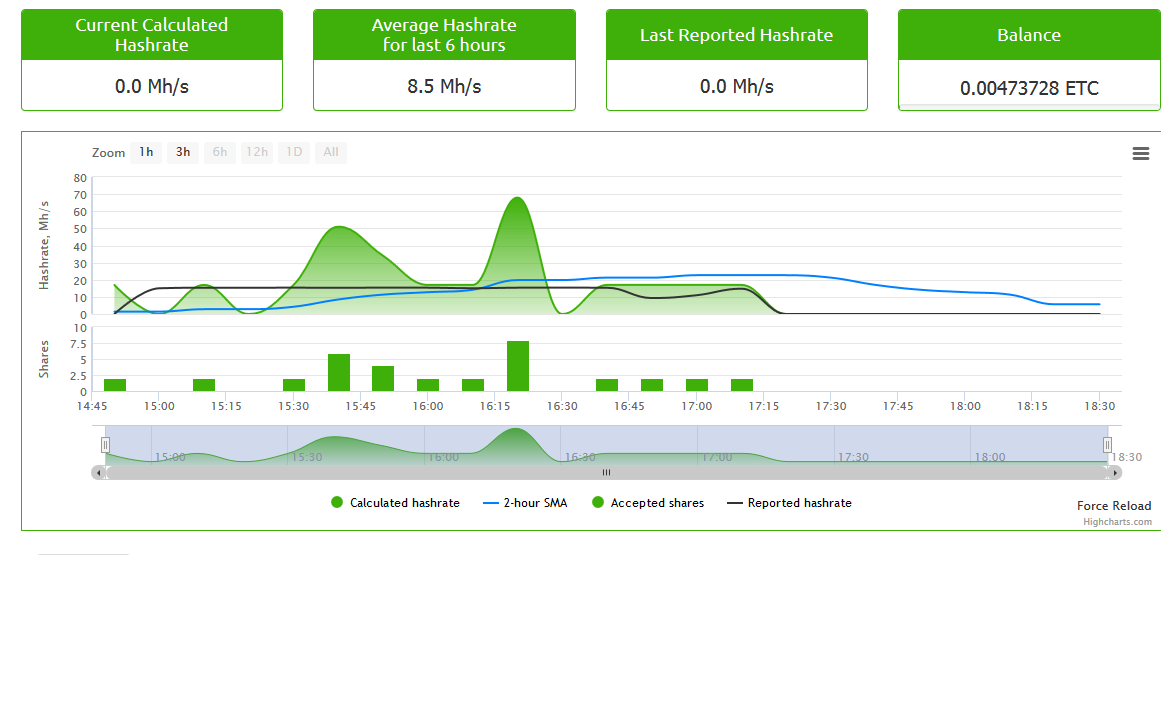1176x702 pixels.
Task: Toggle Calculated hashrate series in legend
Action: (395, 502)
